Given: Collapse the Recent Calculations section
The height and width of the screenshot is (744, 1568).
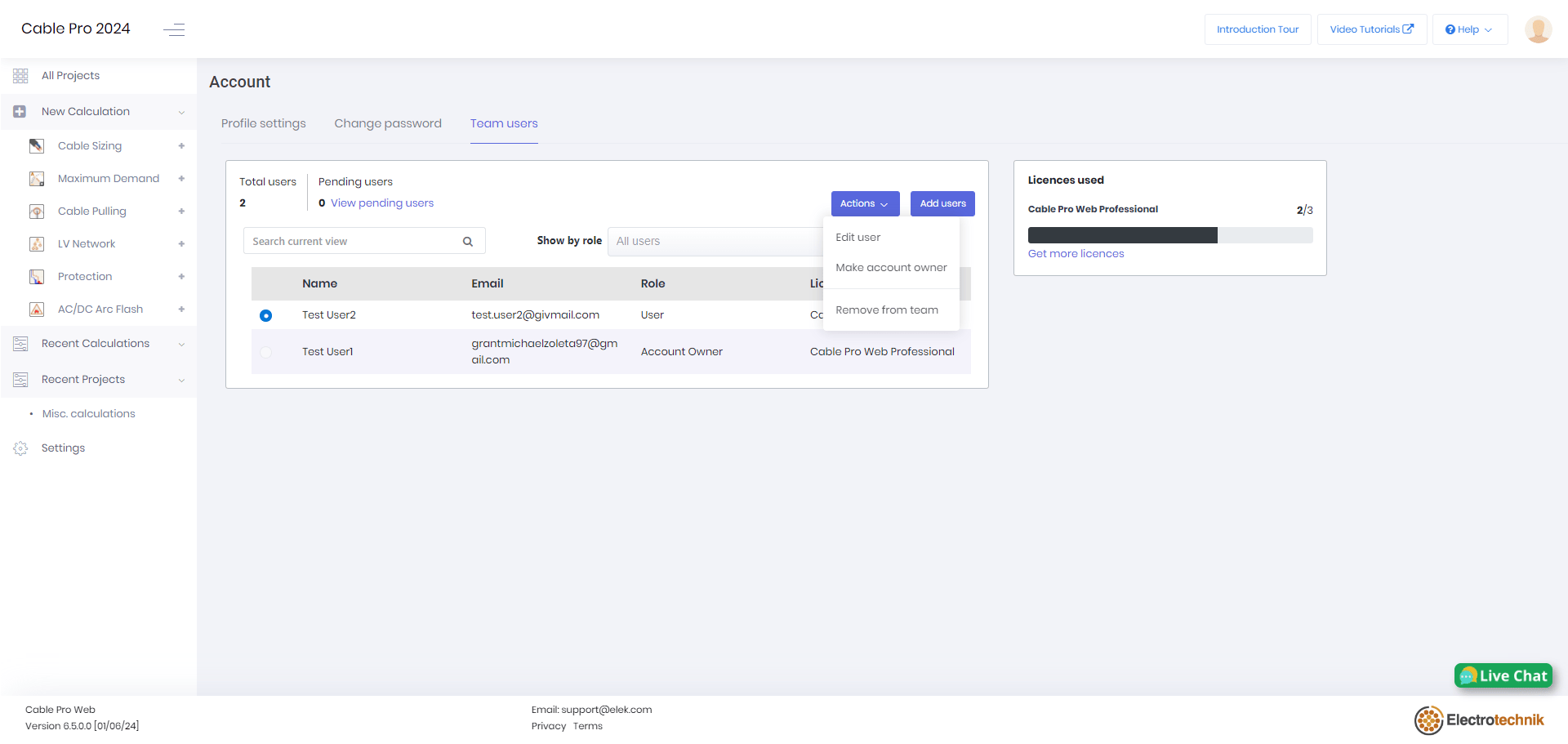Looking at the screenshot, I should pyautogui.click(x=181, y=344).
